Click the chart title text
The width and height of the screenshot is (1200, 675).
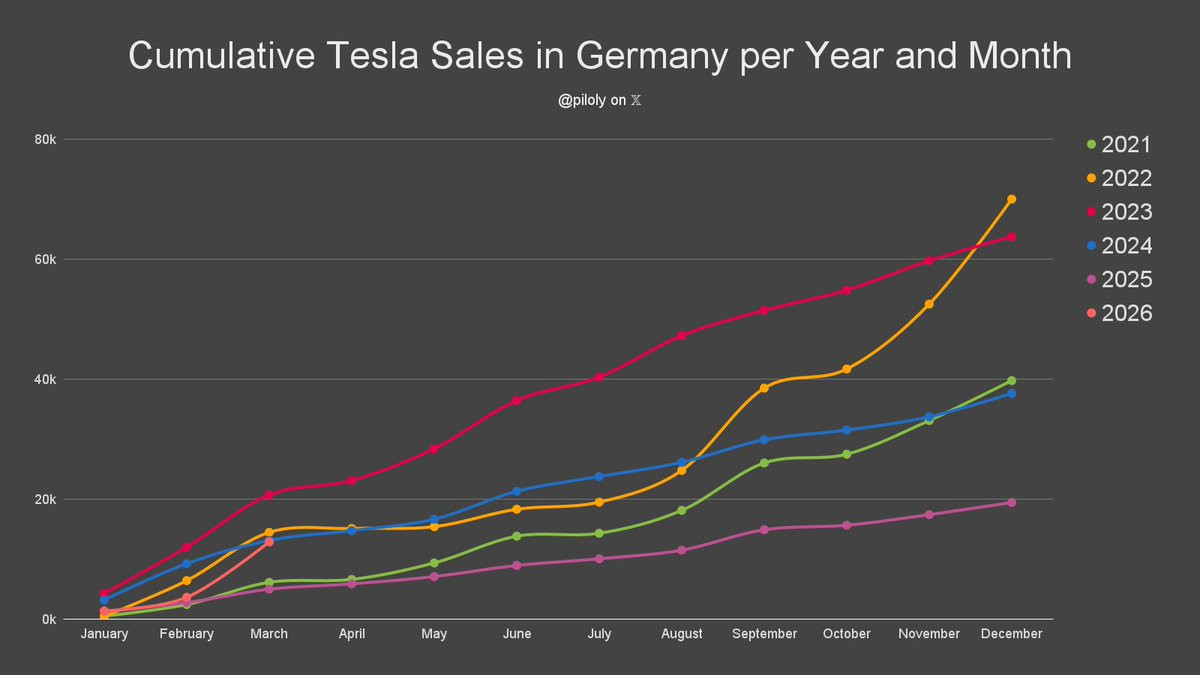600,57
